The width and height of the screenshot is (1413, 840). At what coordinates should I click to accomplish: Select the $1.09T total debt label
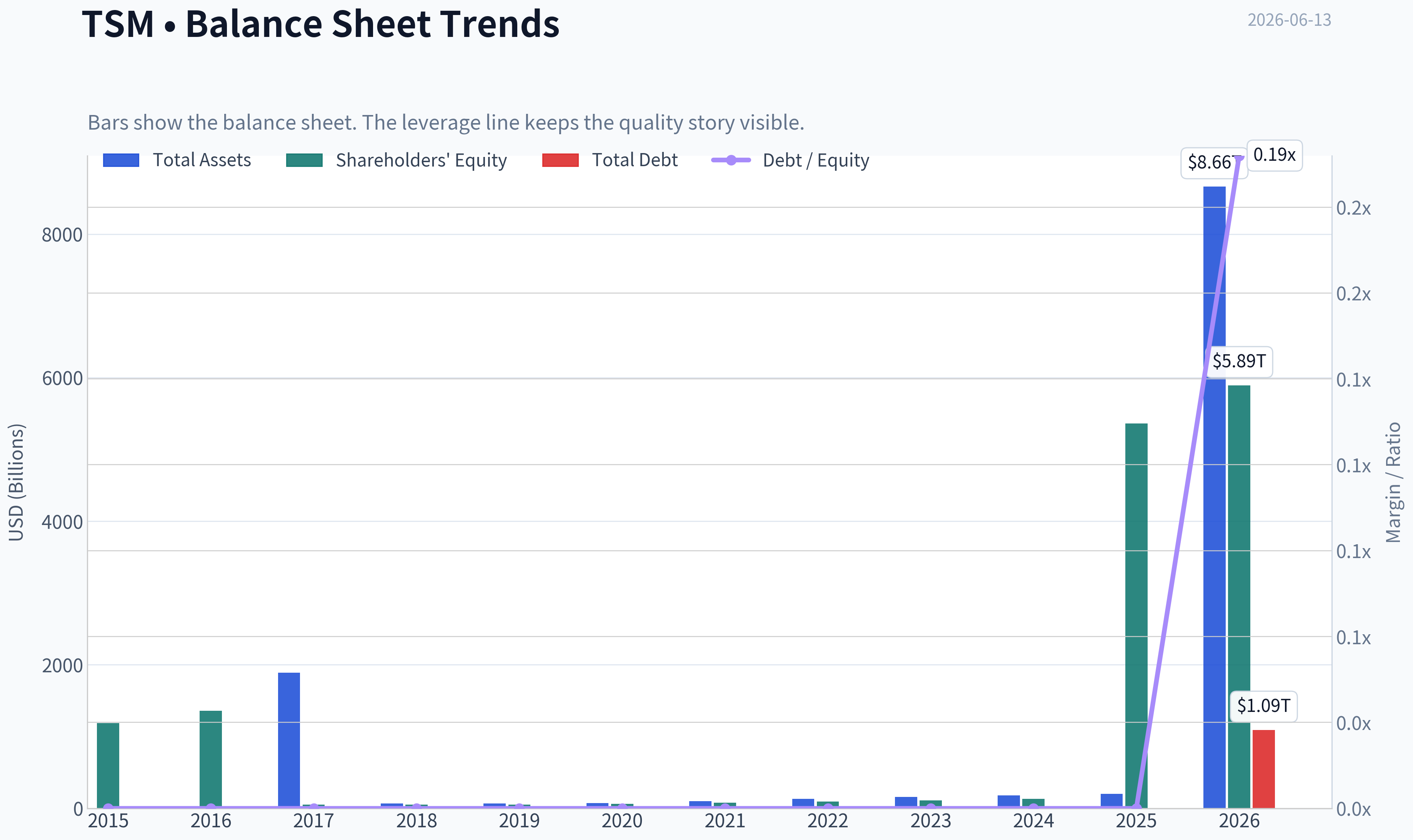coord(1264,707)
